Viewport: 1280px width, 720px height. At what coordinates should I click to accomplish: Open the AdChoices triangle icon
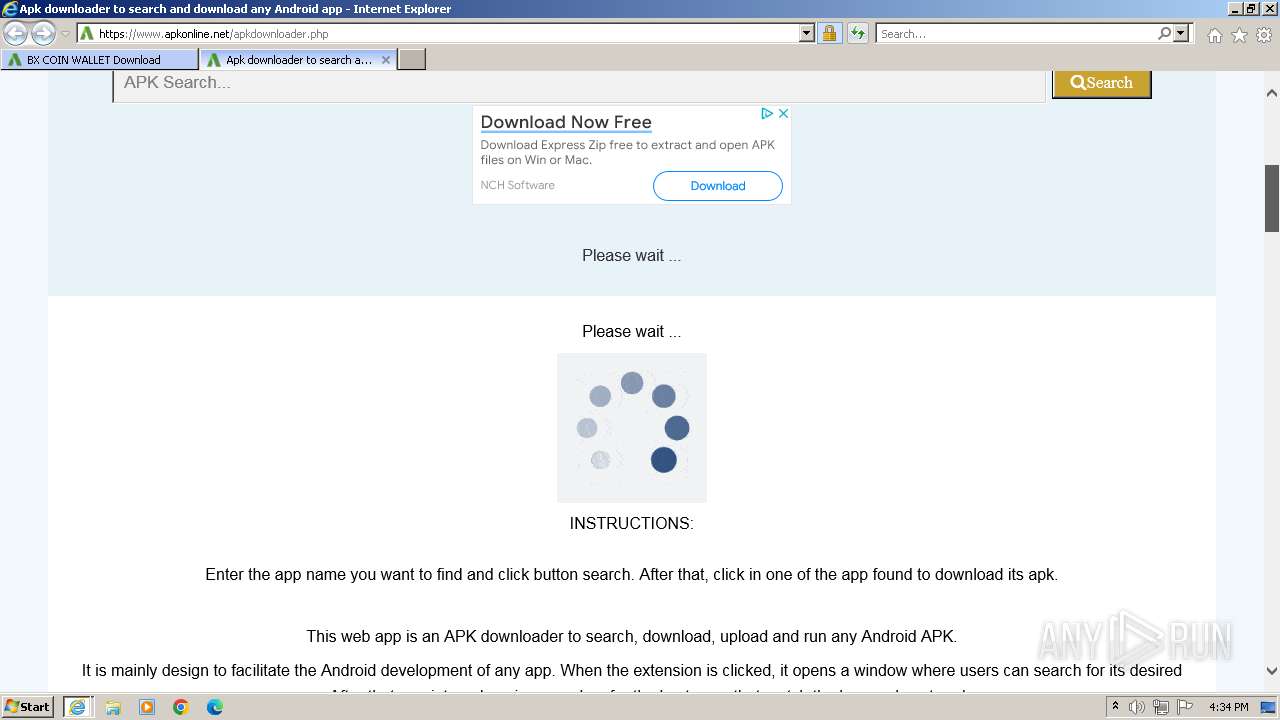[x=767, y=114]
